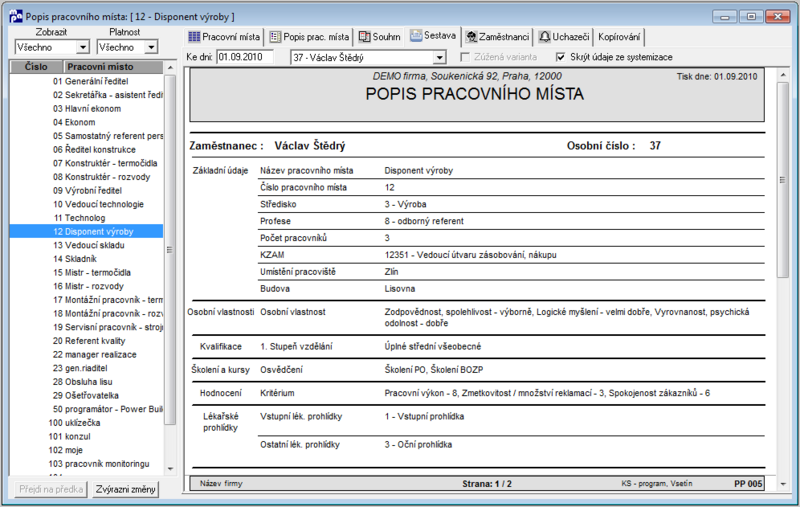This screenshot has height=507, width=800.
Task: Select 14 Skladník row
Action: tap(87, 259)
